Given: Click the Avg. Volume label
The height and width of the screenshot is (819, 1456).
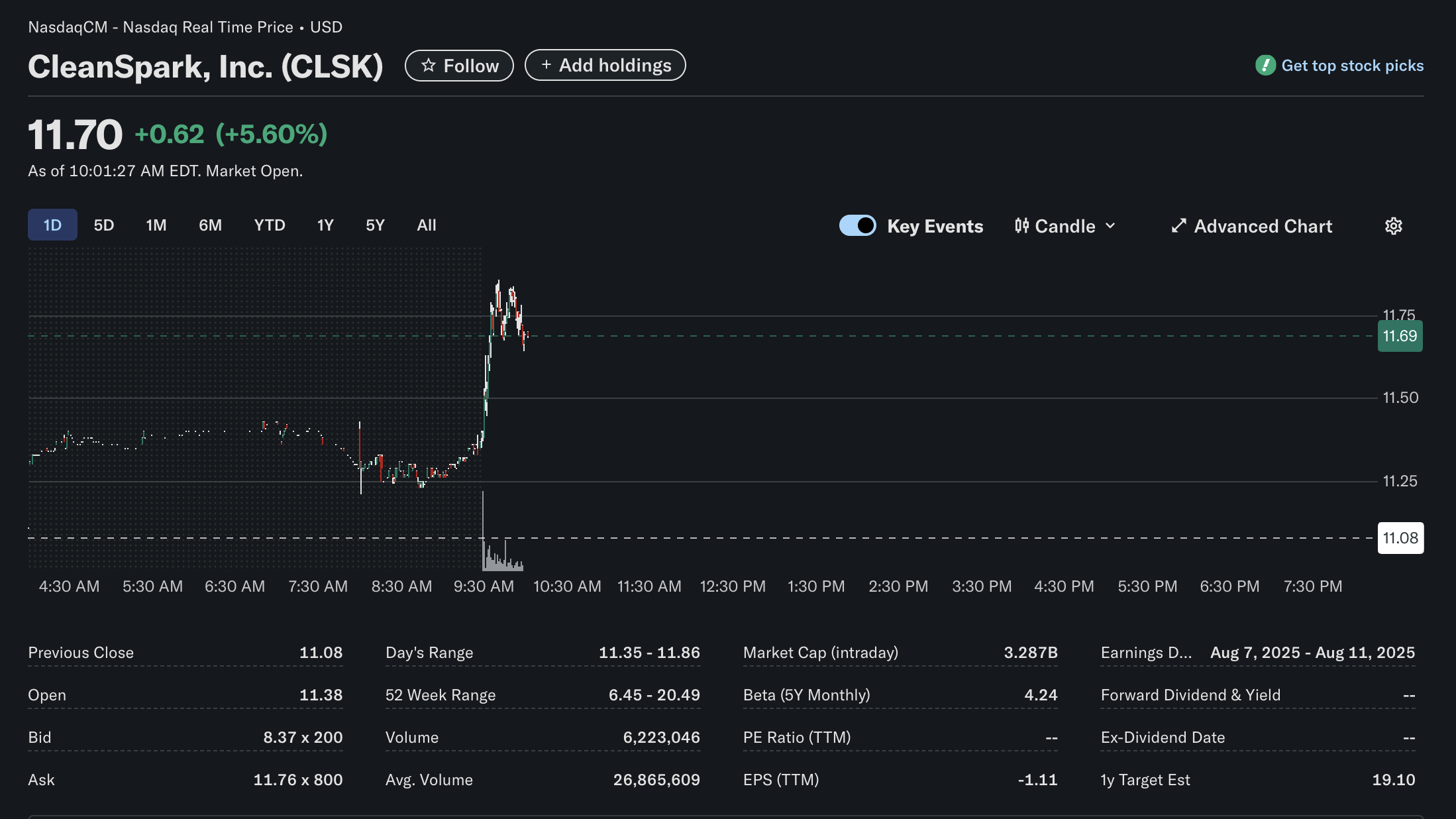Looking at the screenshot, I should [x=429, y=780].
